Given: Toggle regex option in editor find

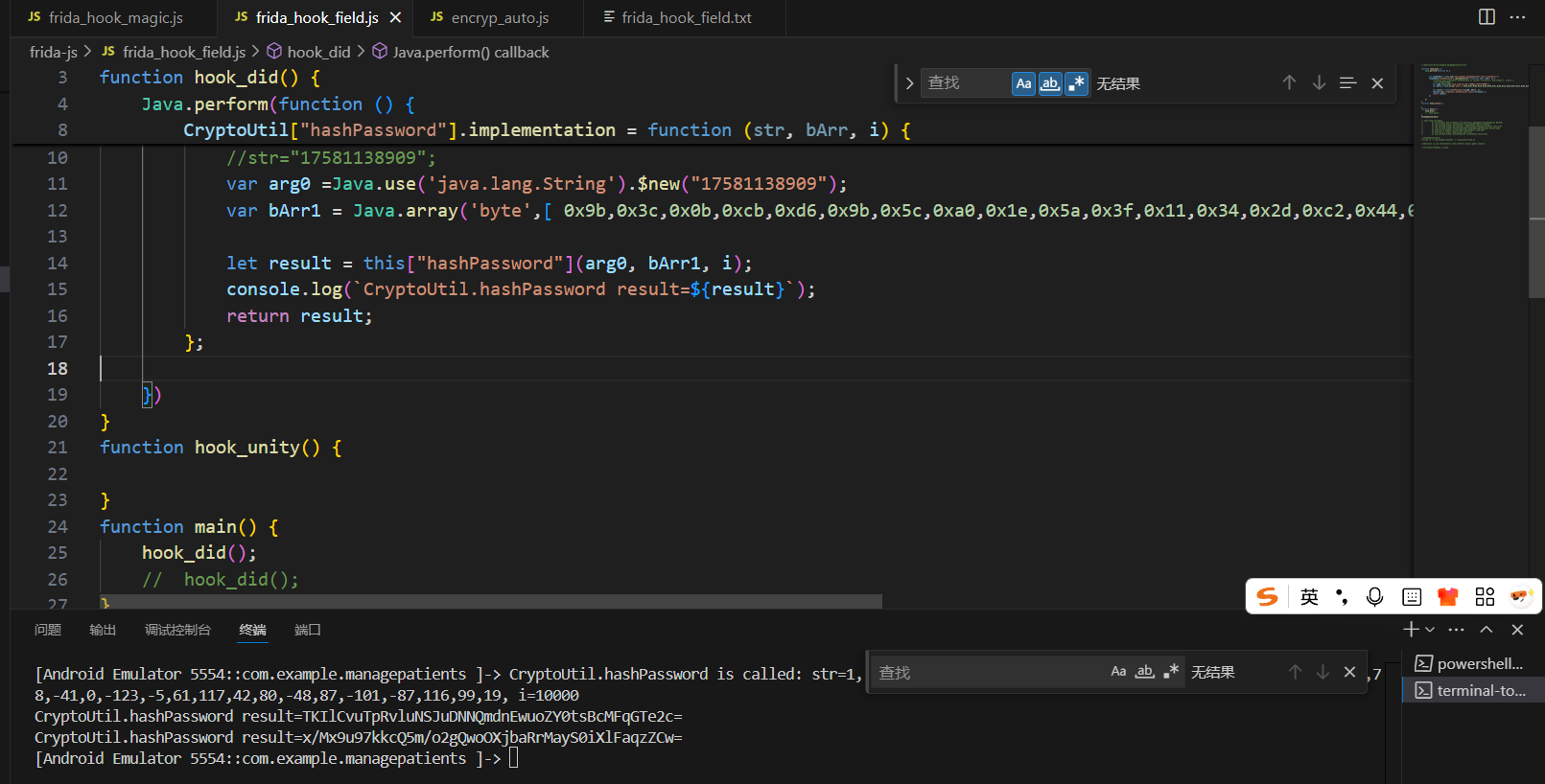Looking at the screenshot, I should point(1077,83).
